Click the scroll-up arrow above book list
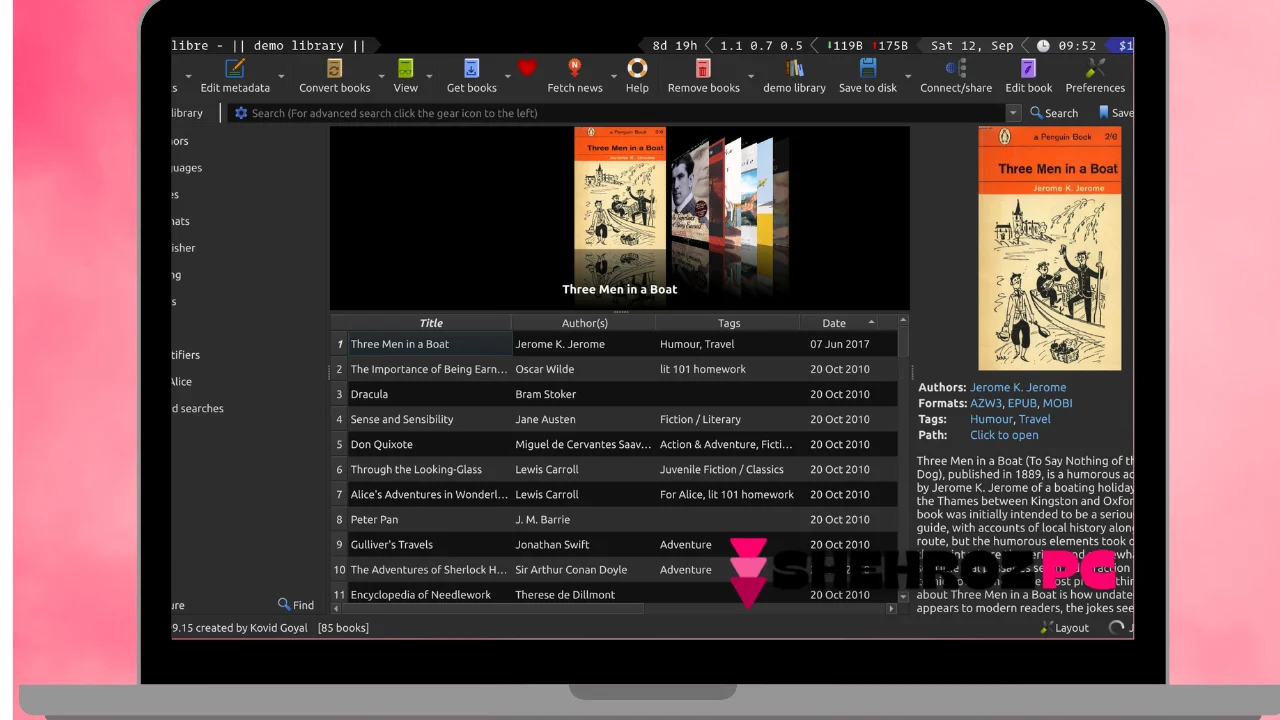 (903, 321)
